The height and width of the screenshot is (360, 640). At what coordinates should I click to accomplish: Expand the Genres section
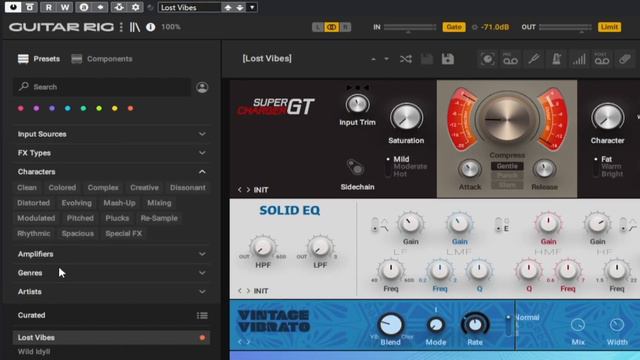111,273
